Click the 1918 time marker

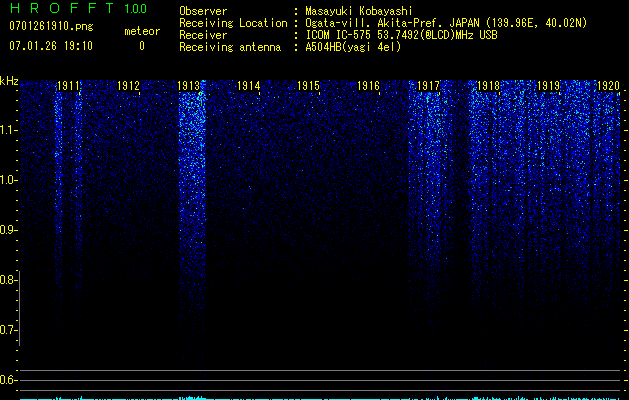click(x=489, y=86)
